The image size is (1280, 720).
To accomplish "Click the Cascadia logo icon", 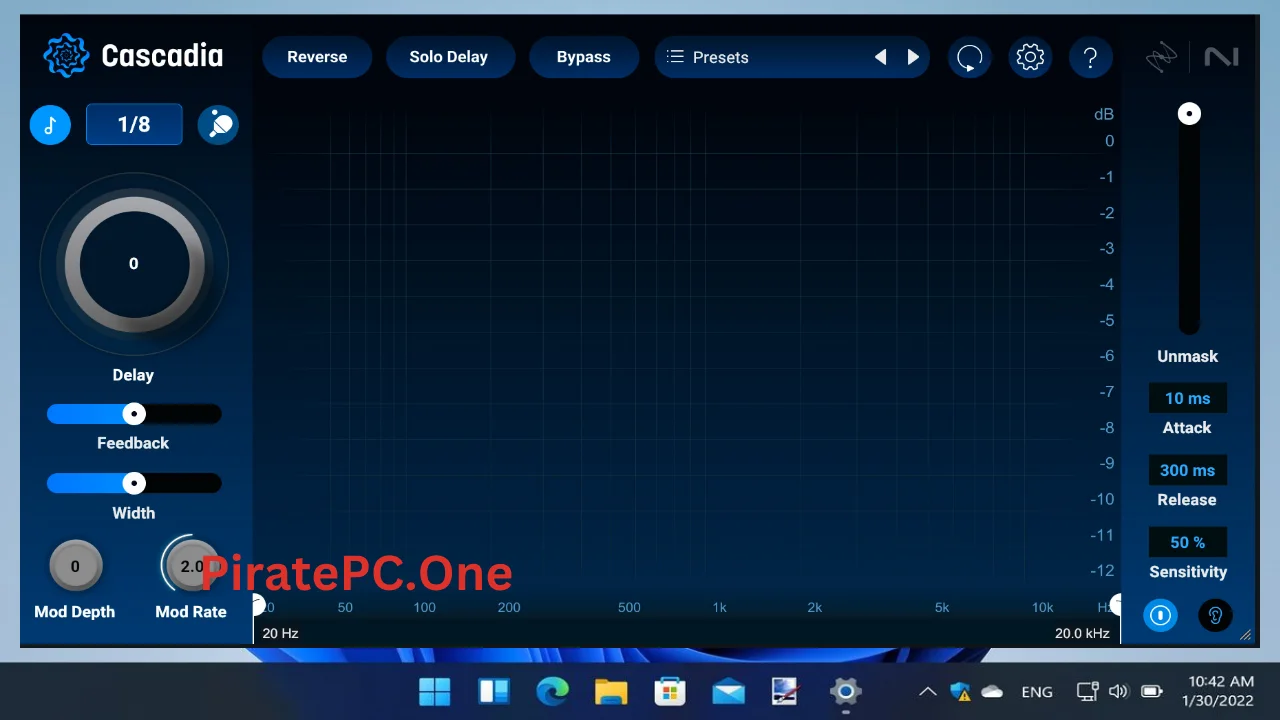I will [66, 56].
